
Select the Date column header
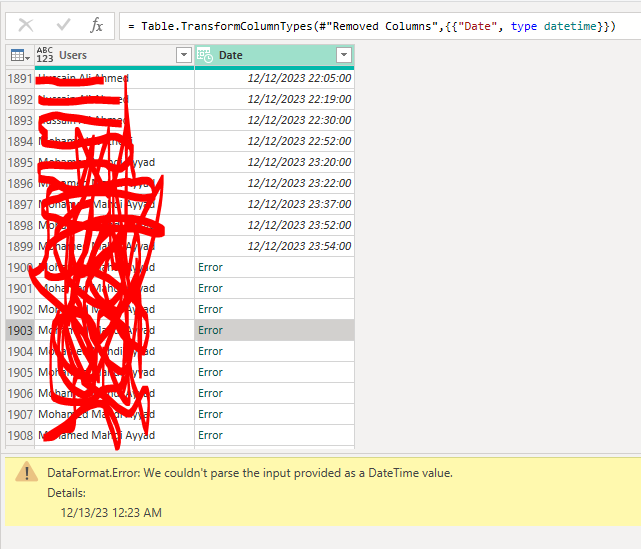(x=274, y=55)
